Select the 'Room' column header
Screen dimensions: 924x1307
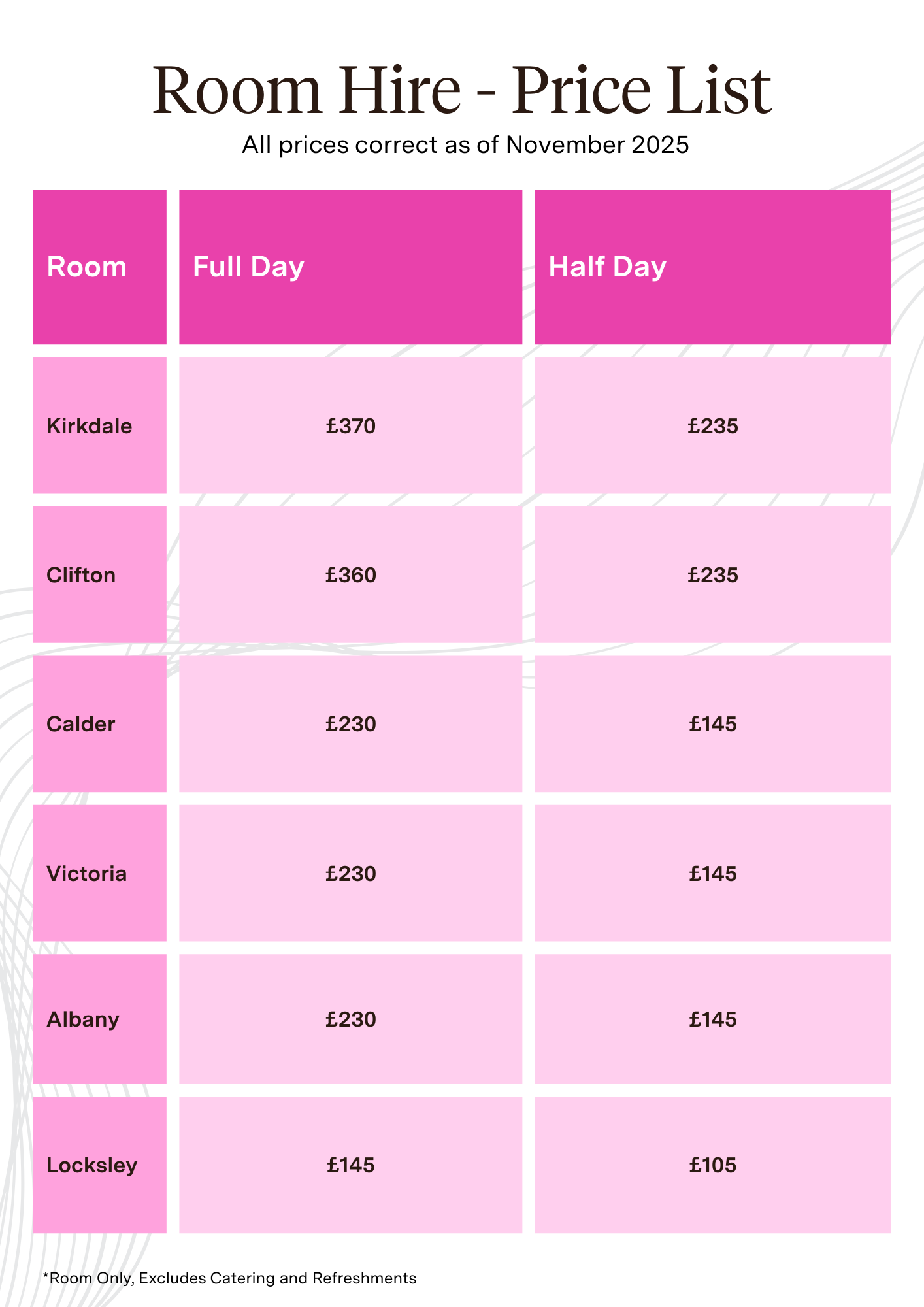point(87,267)
